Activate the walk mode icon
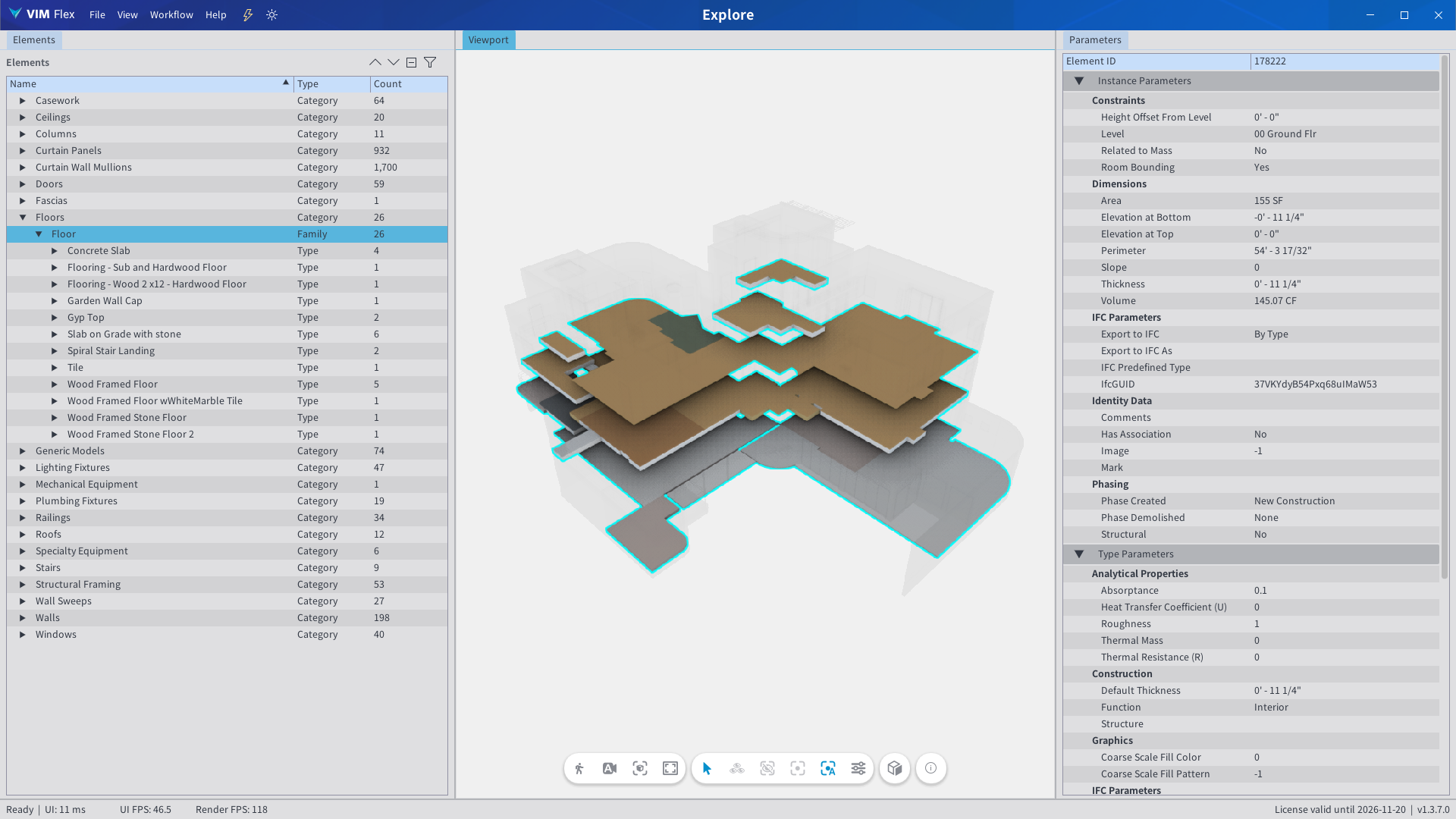Image resolution: width=1456 pixels, height=819 pixels. pyautogui.click(x=579, y=768)
